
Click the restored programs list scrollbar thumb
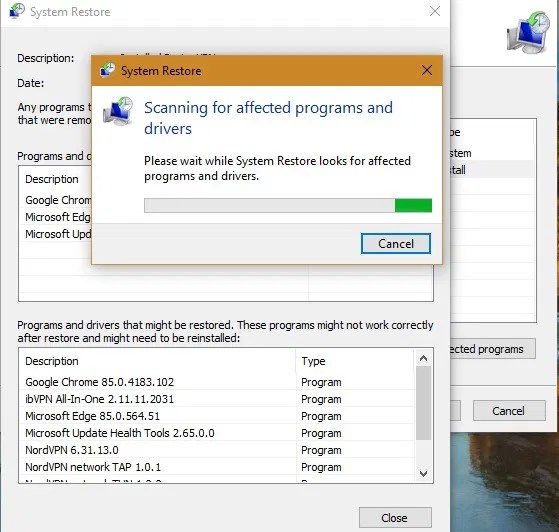424,403
